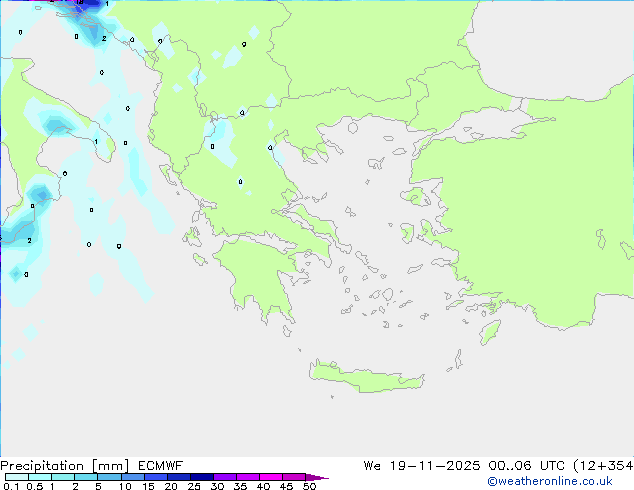Click the '50' legend value

[309, 486]
